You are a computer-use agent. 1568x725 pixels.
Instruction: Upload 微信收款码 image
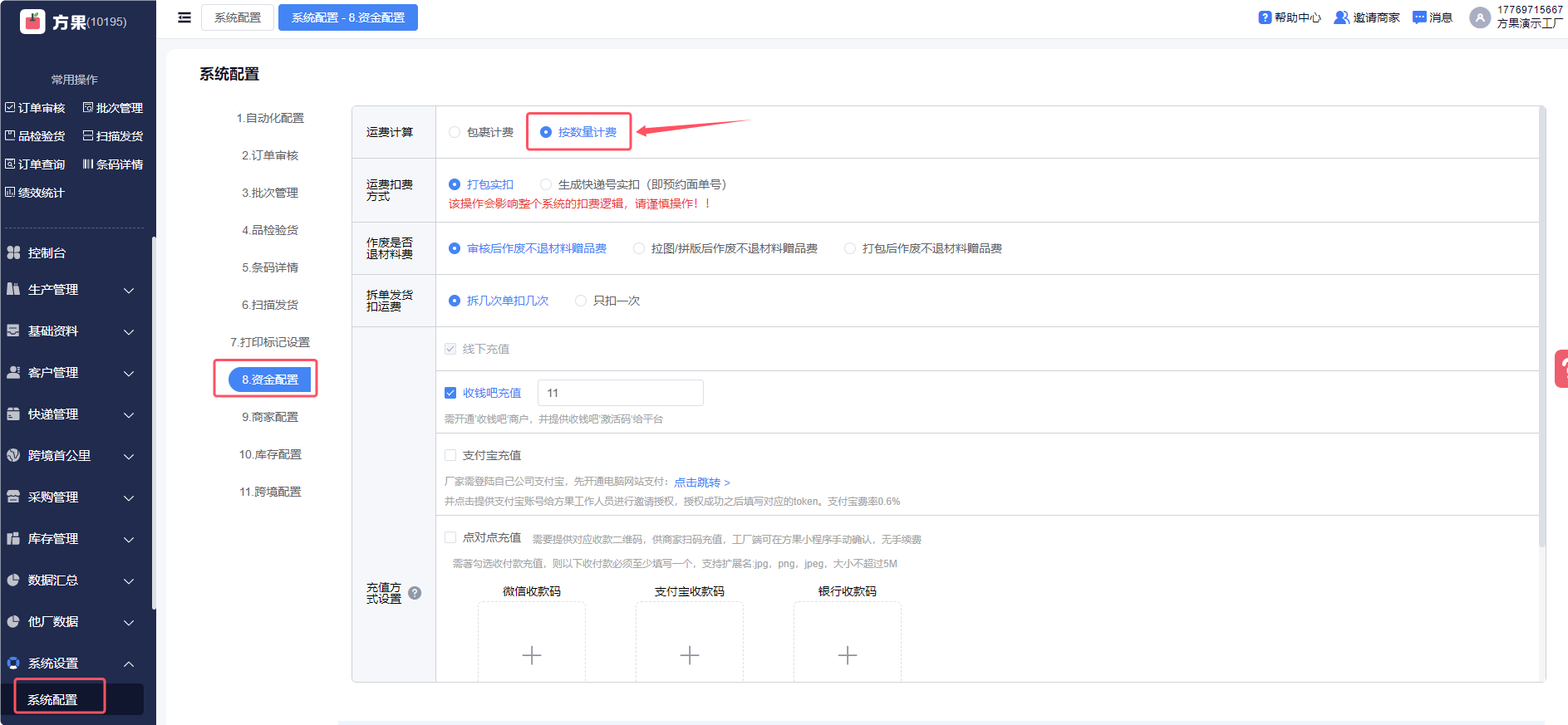532,642
